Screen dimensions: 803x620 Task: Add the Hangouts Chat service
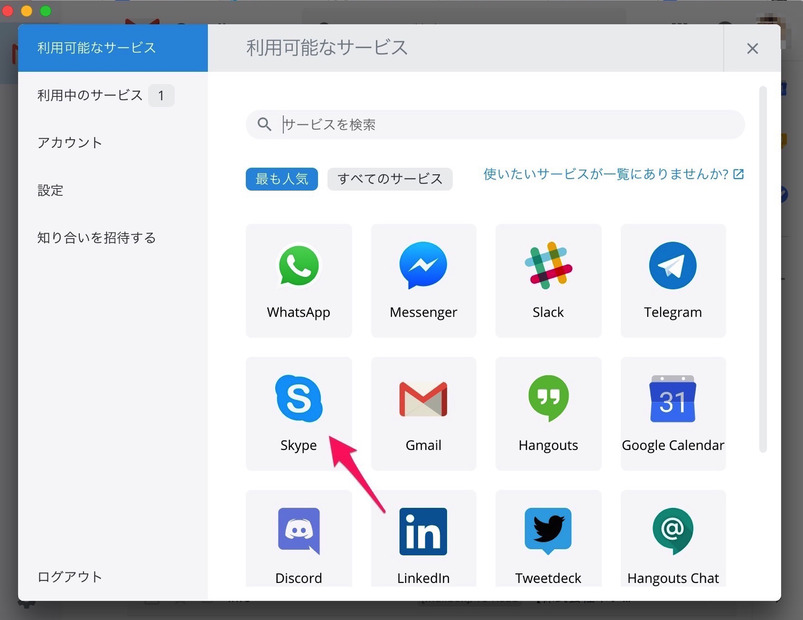pos(673,539)
